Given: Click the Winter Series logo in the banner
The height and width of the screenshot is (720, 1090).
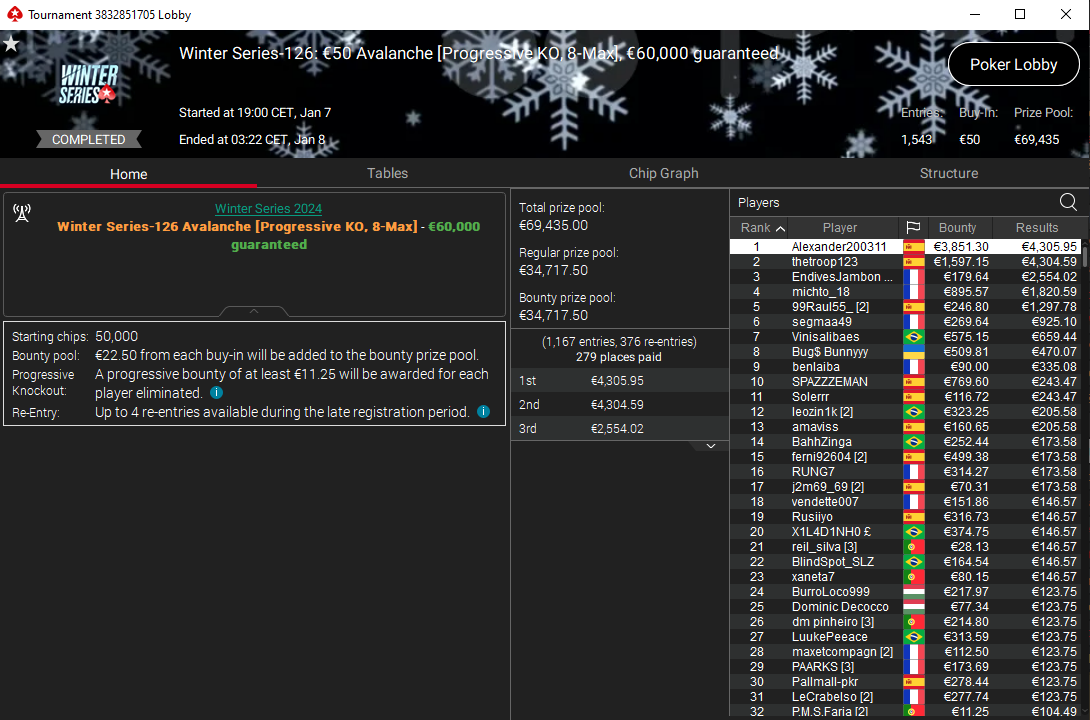Looking at the screenshot, I should click(x=88, y=83).
